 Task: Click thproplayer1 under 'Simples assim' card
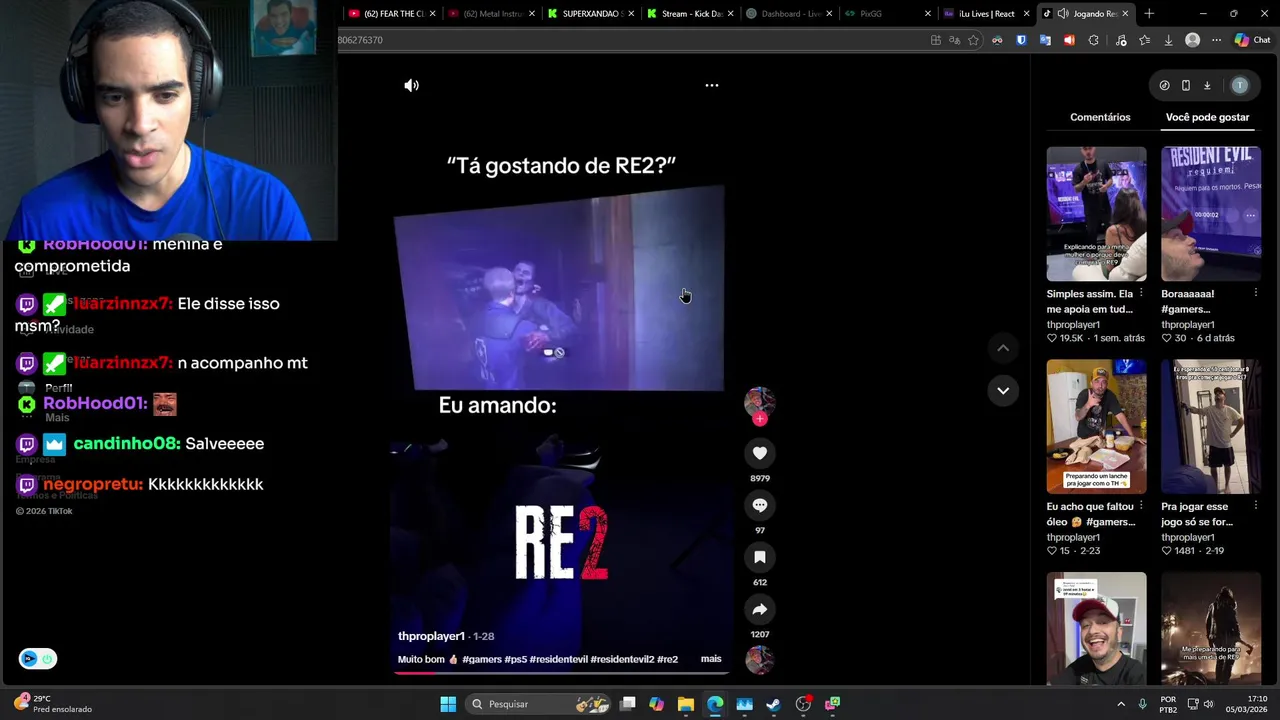click(x=1073, y=325)
